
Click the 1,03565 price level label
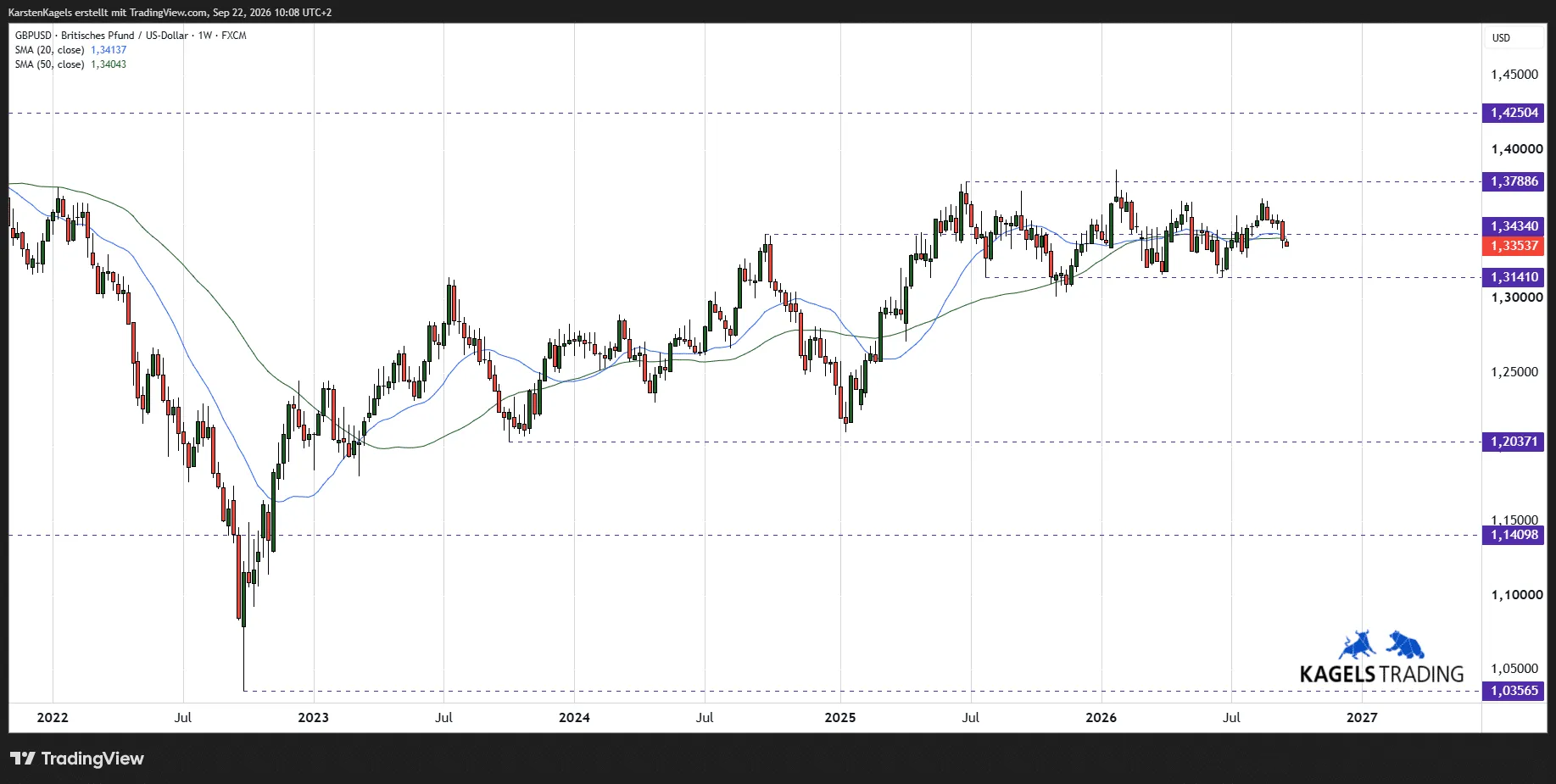coord(1514,691)
